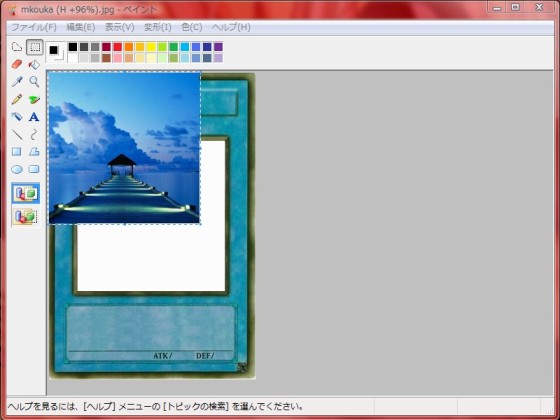Viewport: 560px width, 420px height.
Task: Select the Magnifier tool
Action: (34, 82)
